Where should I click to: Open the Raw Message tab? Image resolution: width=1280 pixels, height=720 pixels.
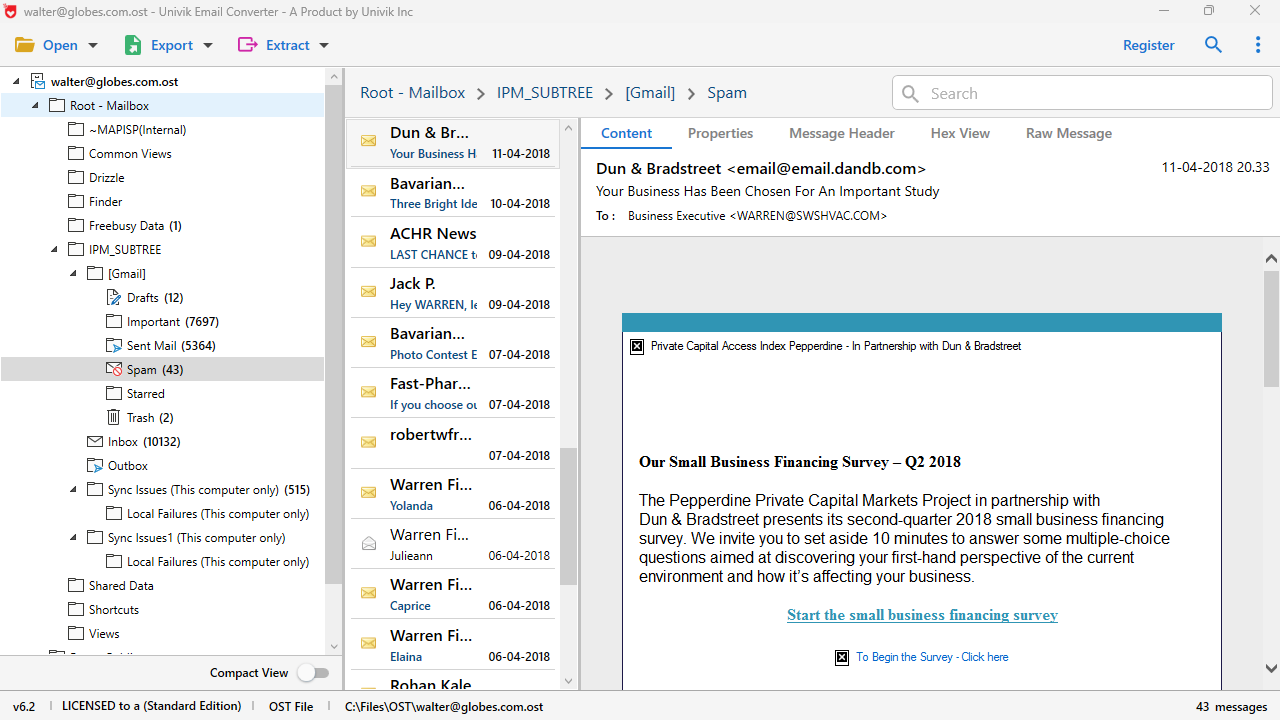point(1068,133)
